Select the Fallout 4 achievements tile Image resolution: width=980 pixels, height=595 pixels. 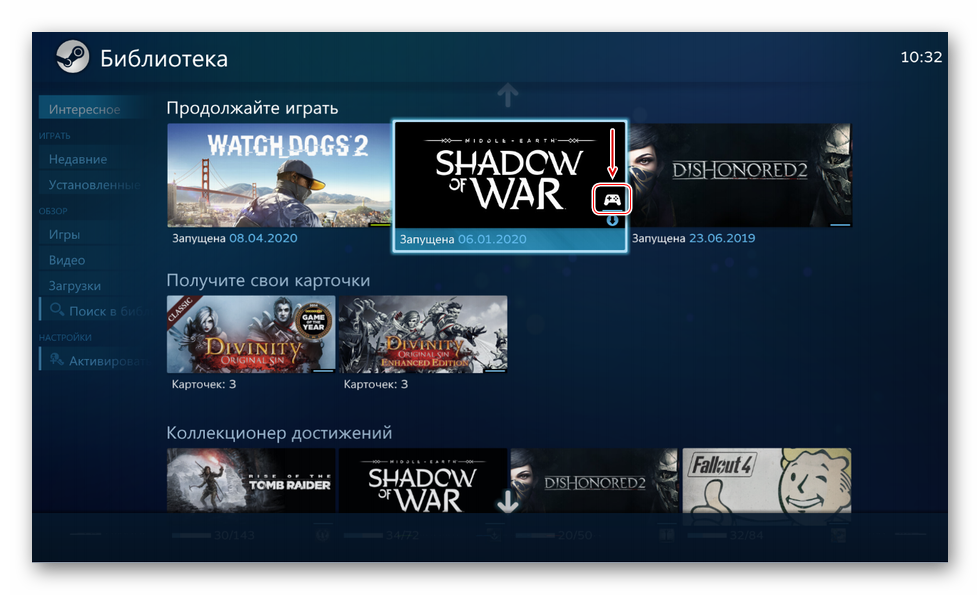(767, 481)
